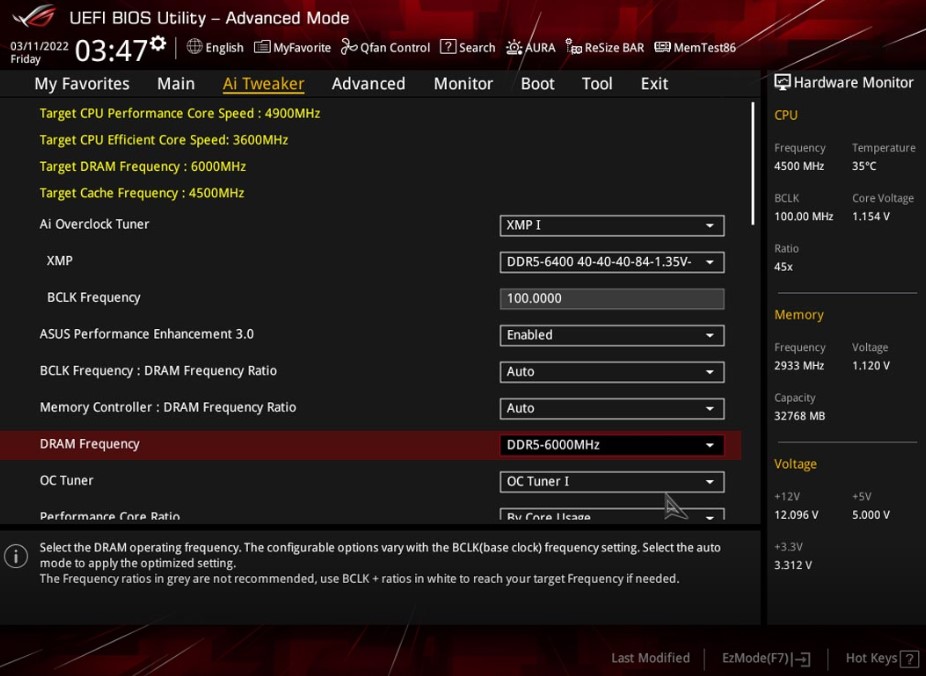Click the Capacity 32768 MB value
Screen dimensions: 926x676
800,416
